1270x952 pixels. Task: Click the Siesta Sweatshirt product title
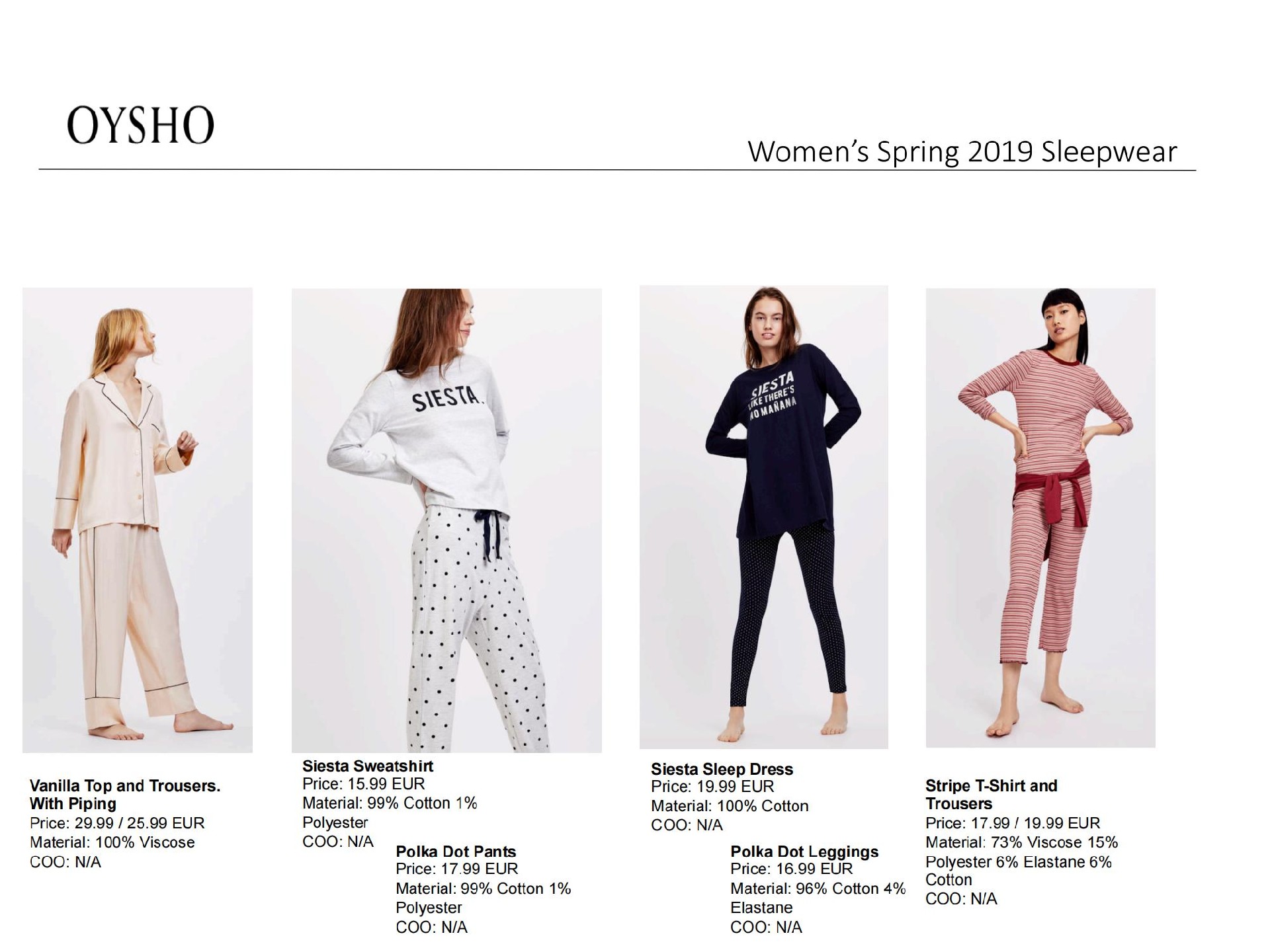pyautogui.click(x=368, y=766)
